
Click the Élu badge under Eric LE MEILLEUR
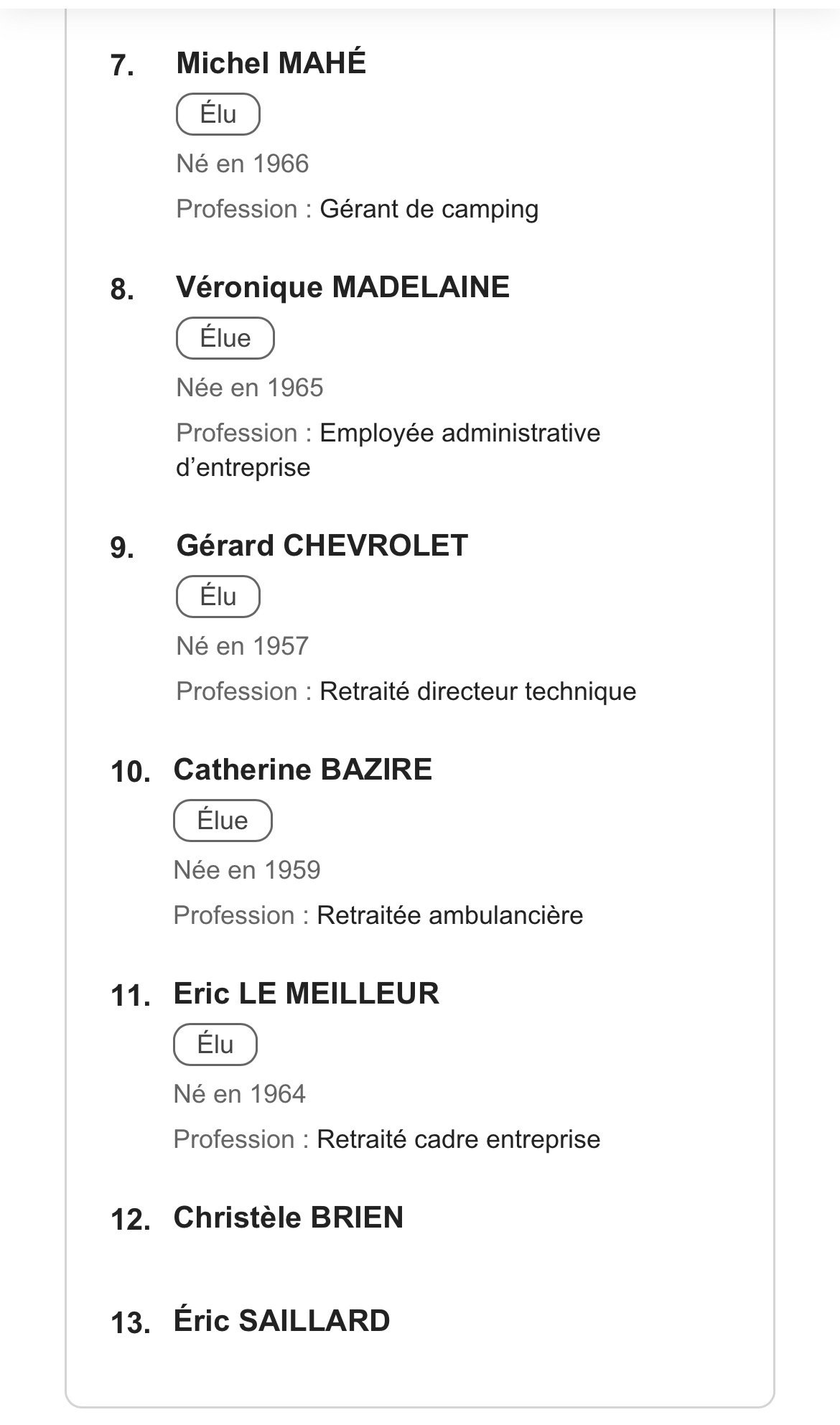215,1045
